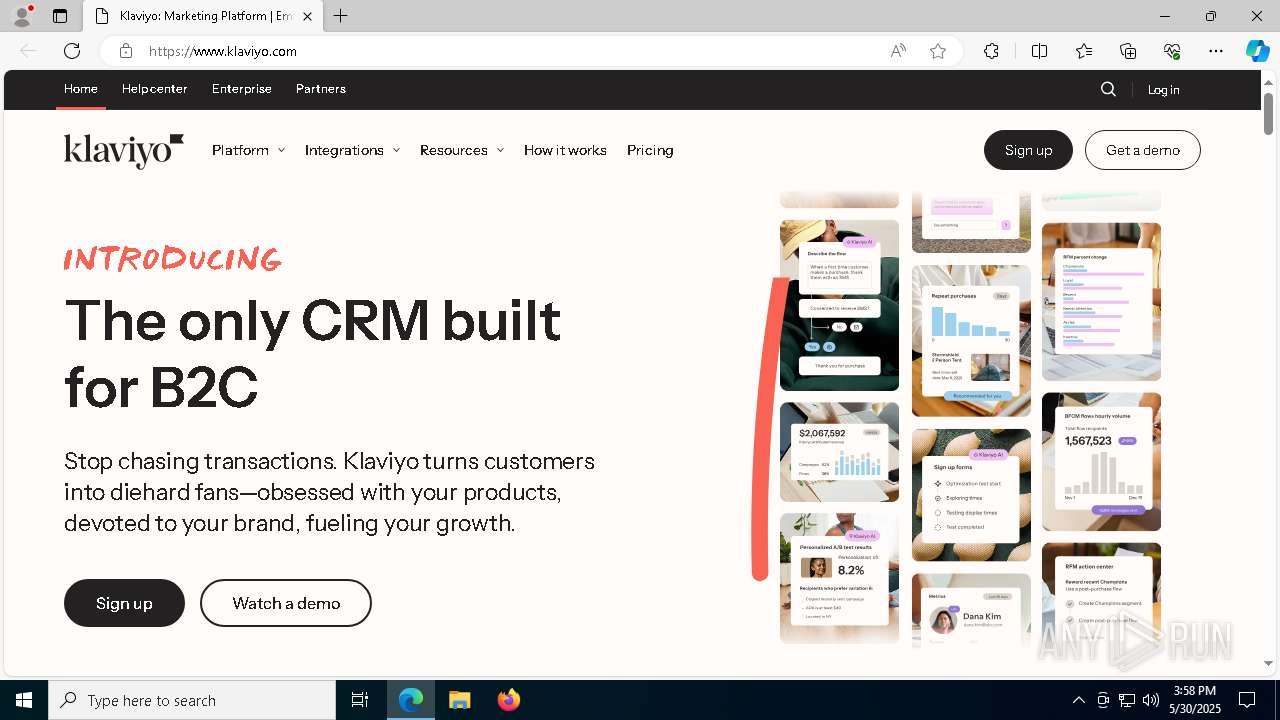Open File Explorer from the taskbar
The height and width of the screenshot is (720, 1280).
point(459,700)
